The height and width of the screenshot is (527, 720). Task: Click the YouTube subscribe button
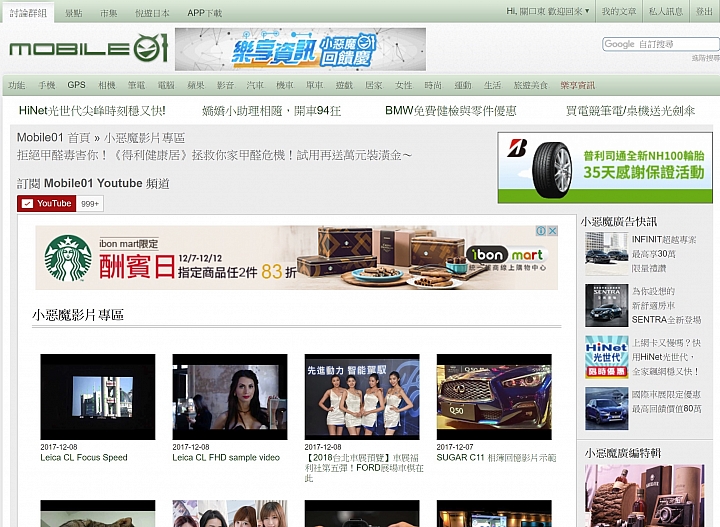[46, 203]
